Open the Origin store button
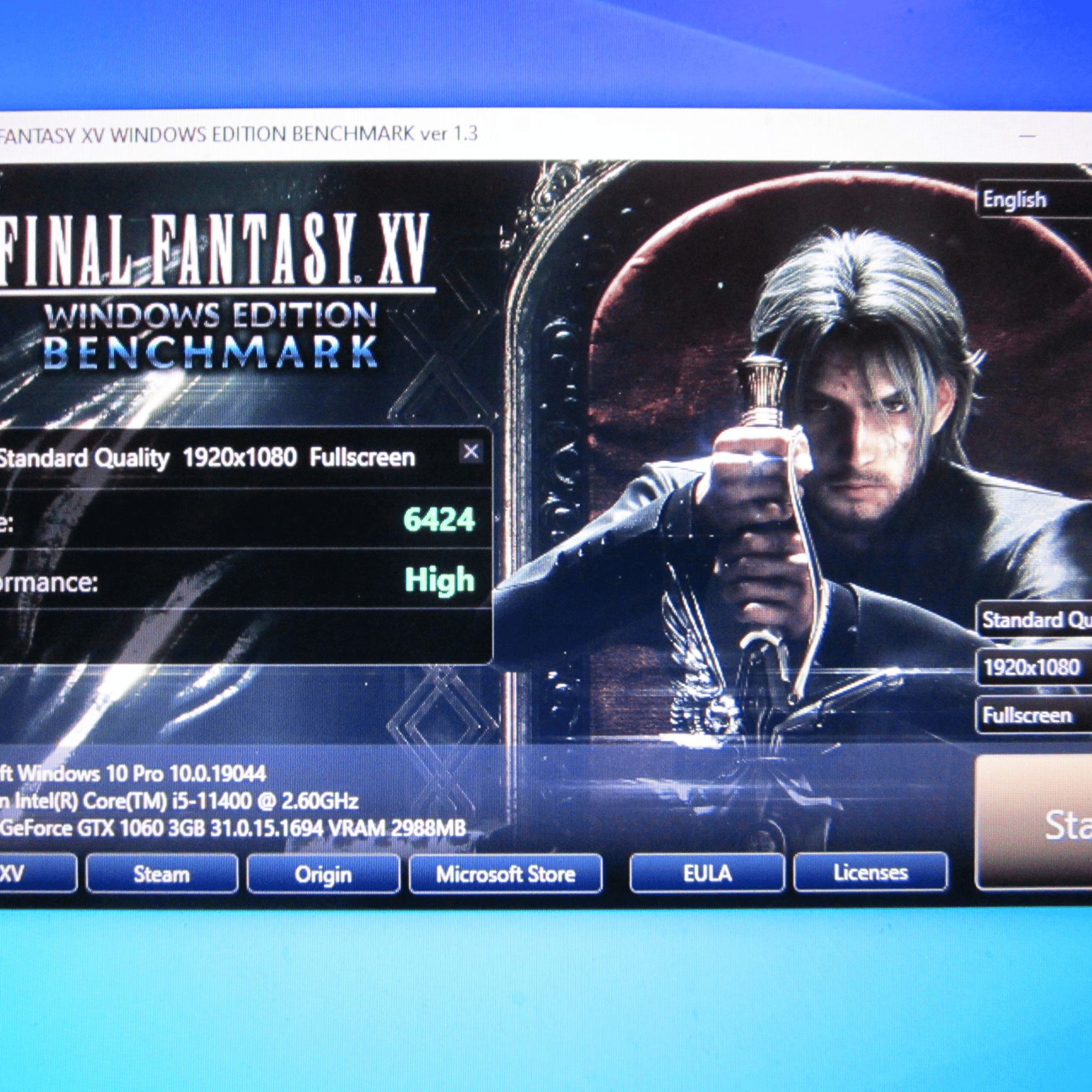The width and height of the screenshot is (1092, 1092). (x=323, y=874)
